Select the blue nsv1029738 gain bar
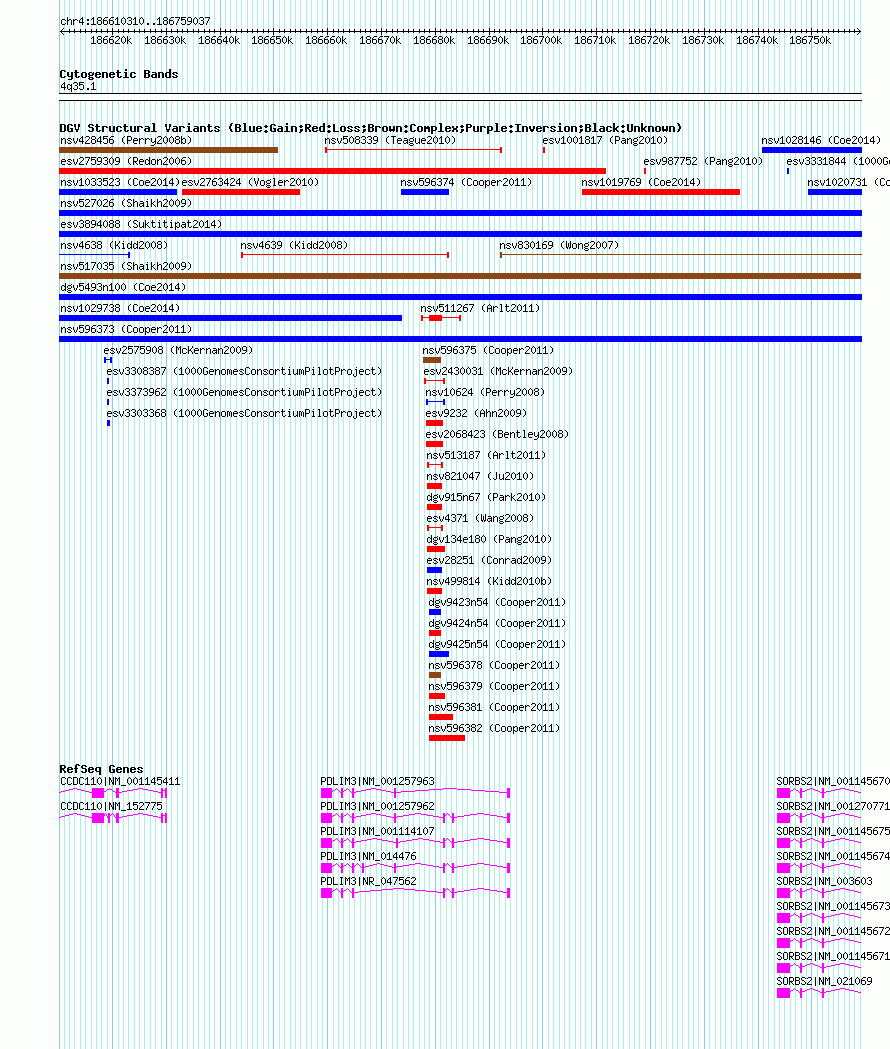Screen dimensions: 890x1049 (x=231, y=318)
